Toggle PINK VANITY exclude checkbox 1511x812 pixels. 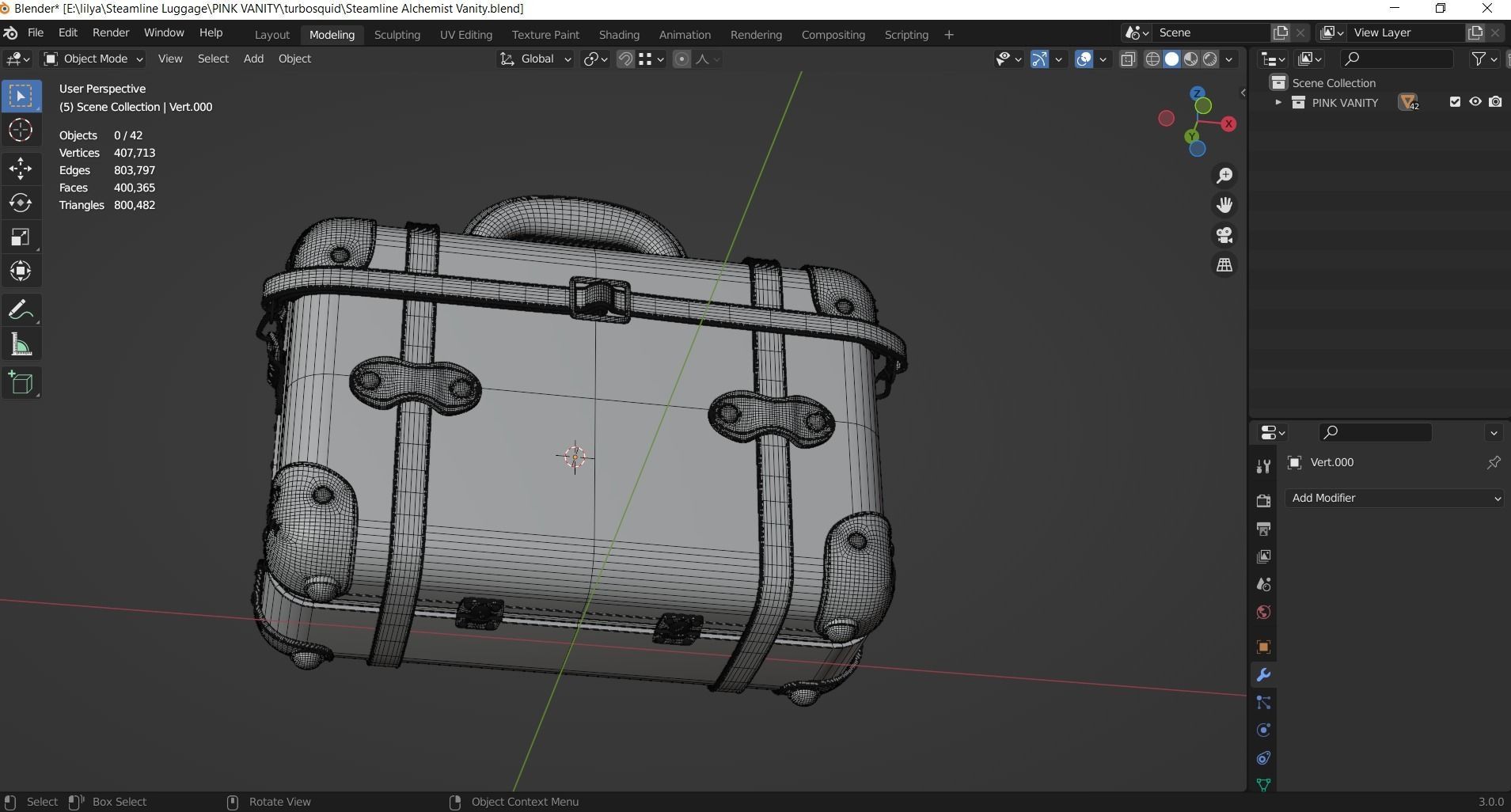[1455, 102]
